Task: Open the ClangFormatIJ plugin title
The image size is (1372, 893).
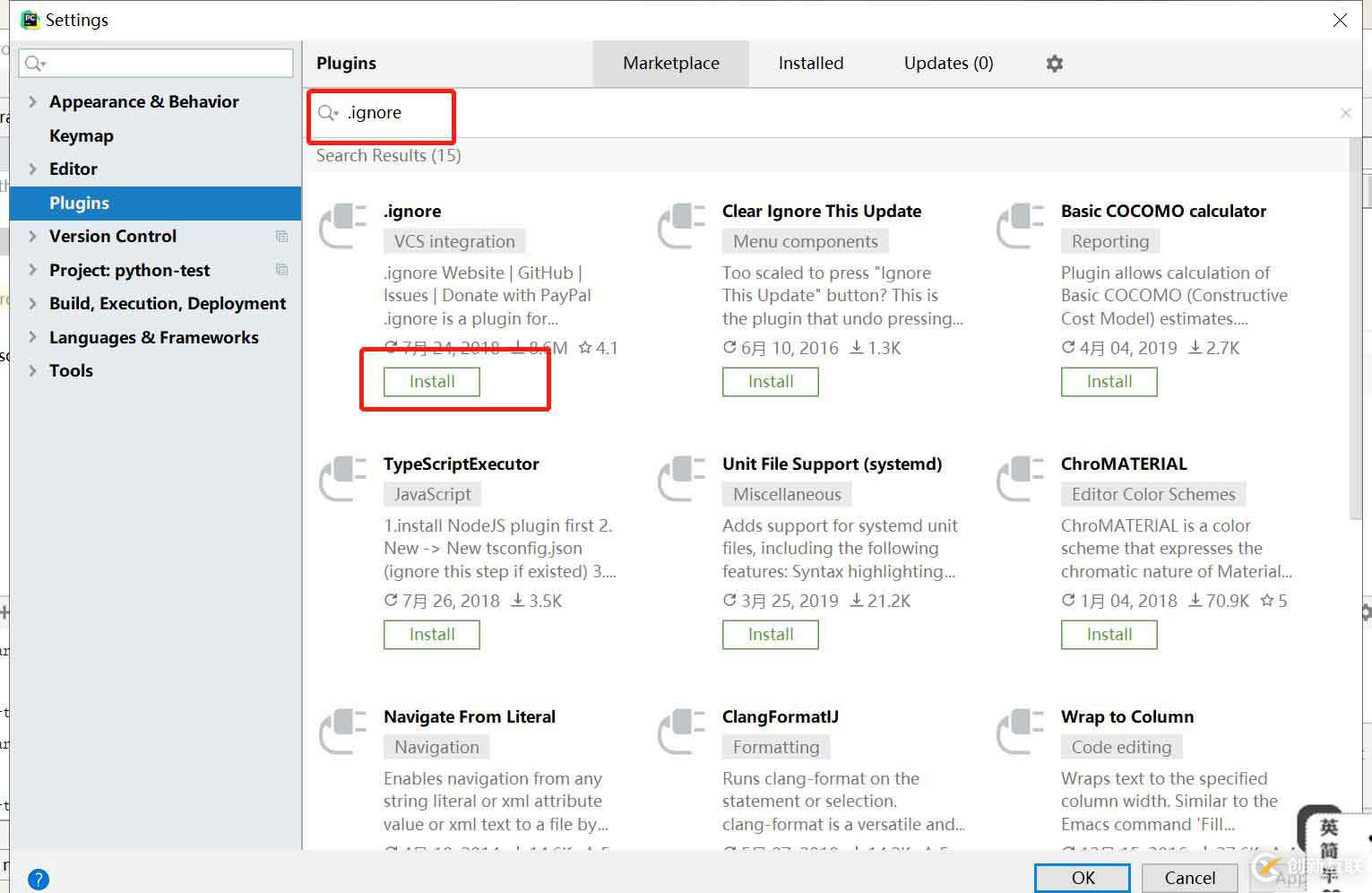Action: (781, 717)
